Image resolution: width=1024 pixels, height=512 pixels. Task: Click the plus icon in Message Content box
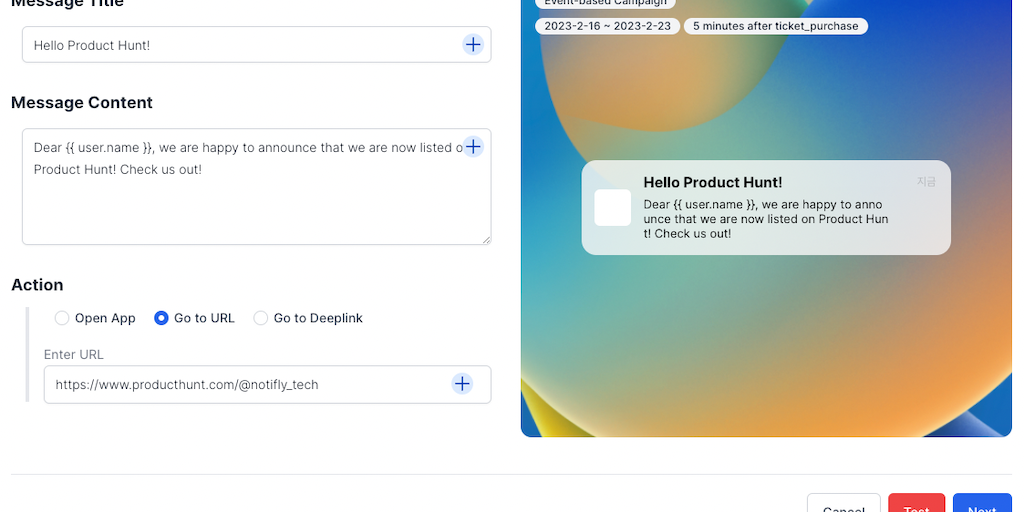tap(473, 146)
